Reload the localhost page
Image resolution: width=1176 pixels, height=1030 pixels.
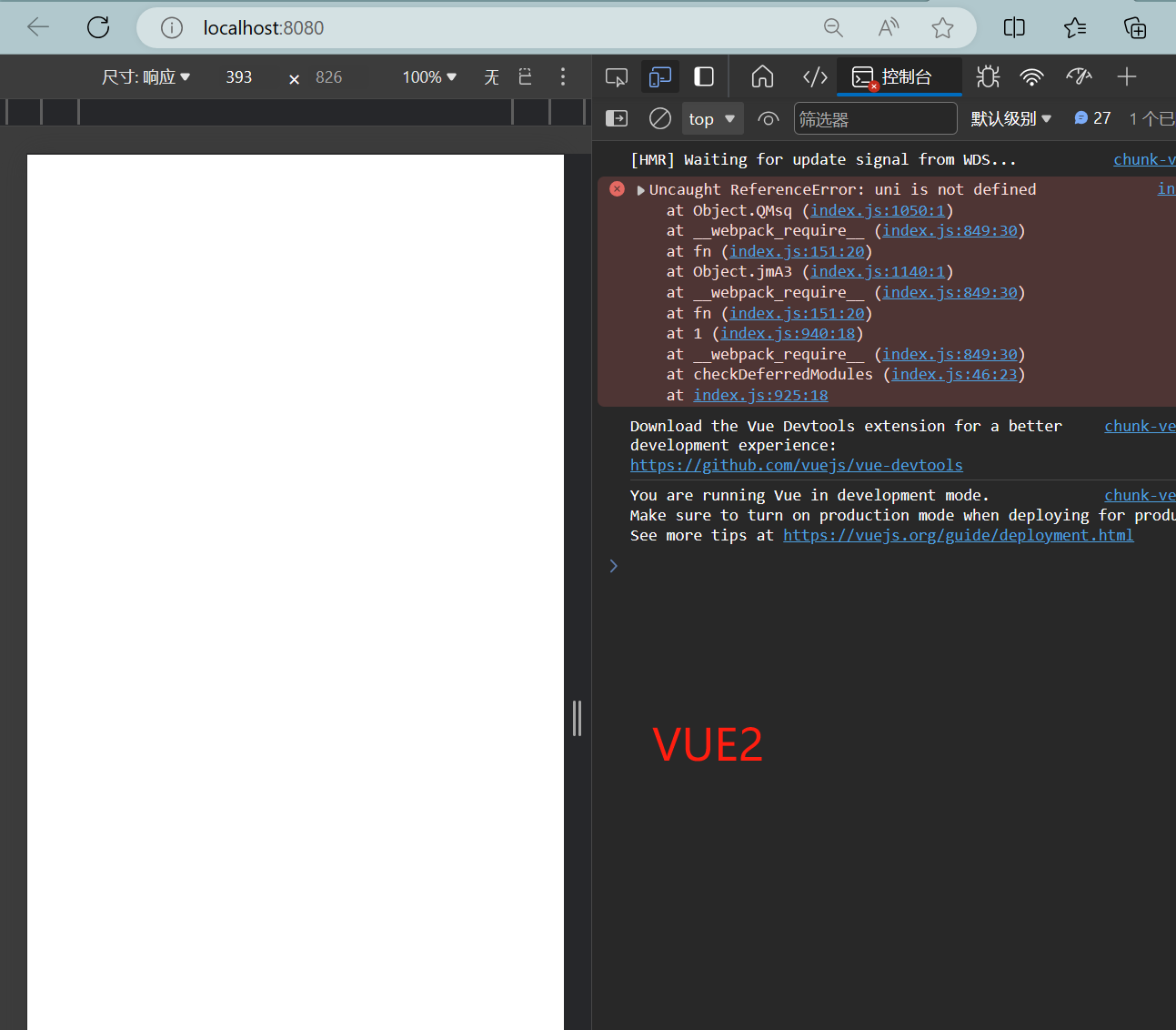[x=98, y=27]
